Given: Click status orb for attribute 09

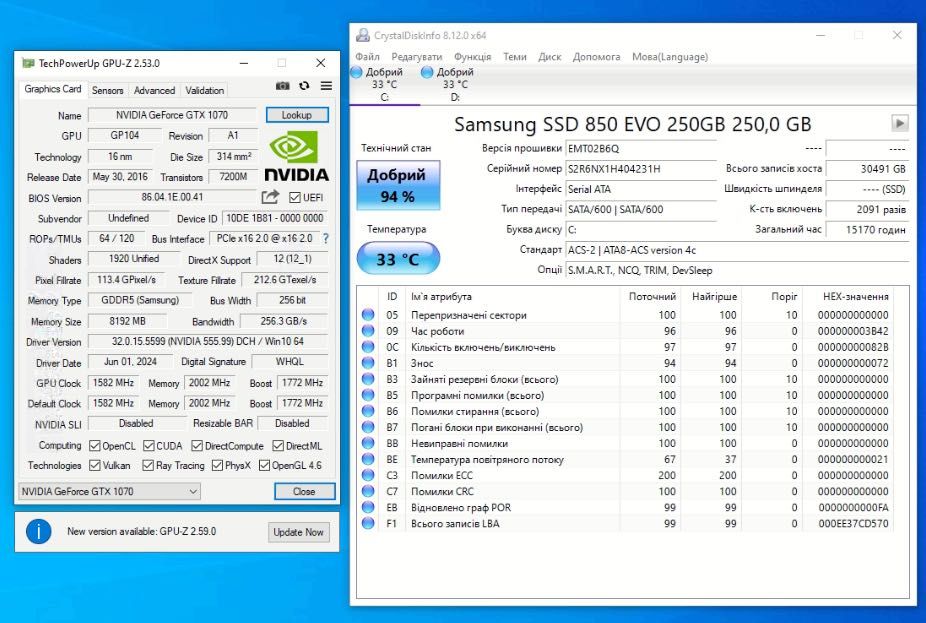Looking at the screenshot, I should 368,331.
